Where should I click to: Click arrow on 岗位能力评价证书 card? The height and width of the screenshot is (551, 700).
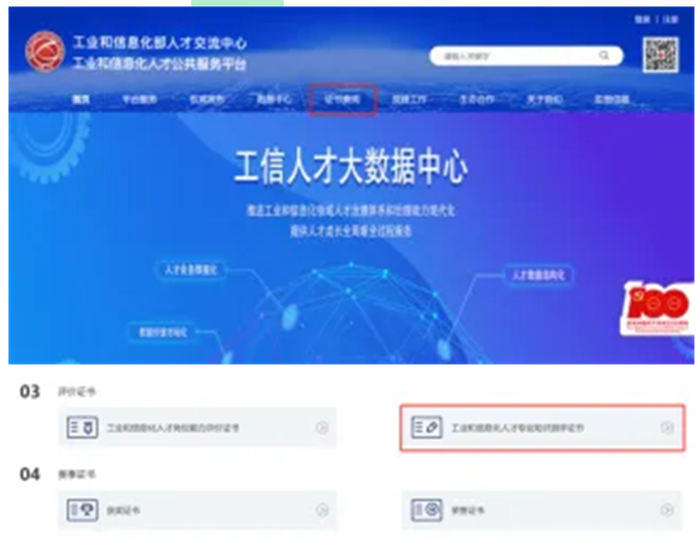coord(322,428)
